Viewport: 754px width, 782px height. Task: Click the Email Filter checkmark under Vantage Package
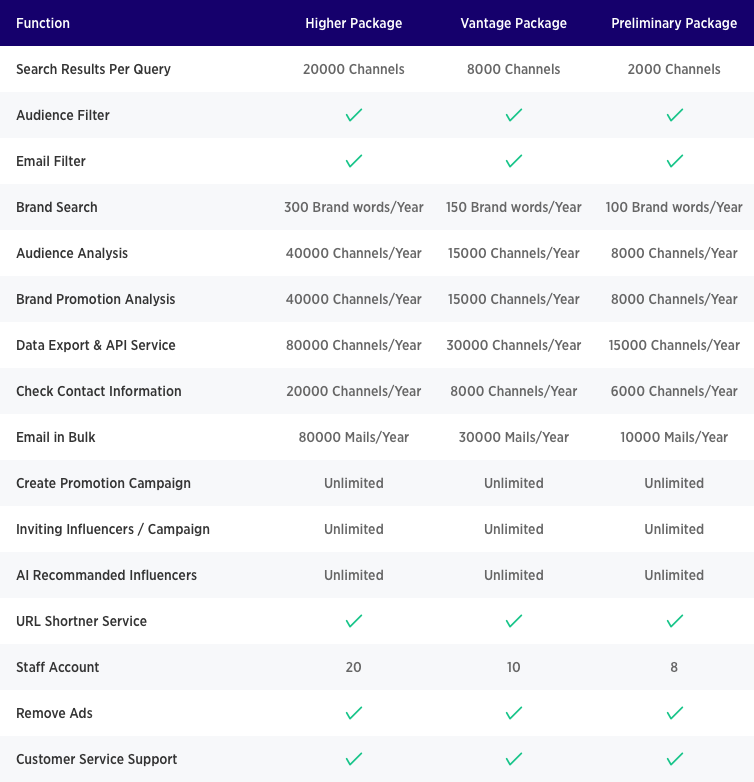click(514, 161)
